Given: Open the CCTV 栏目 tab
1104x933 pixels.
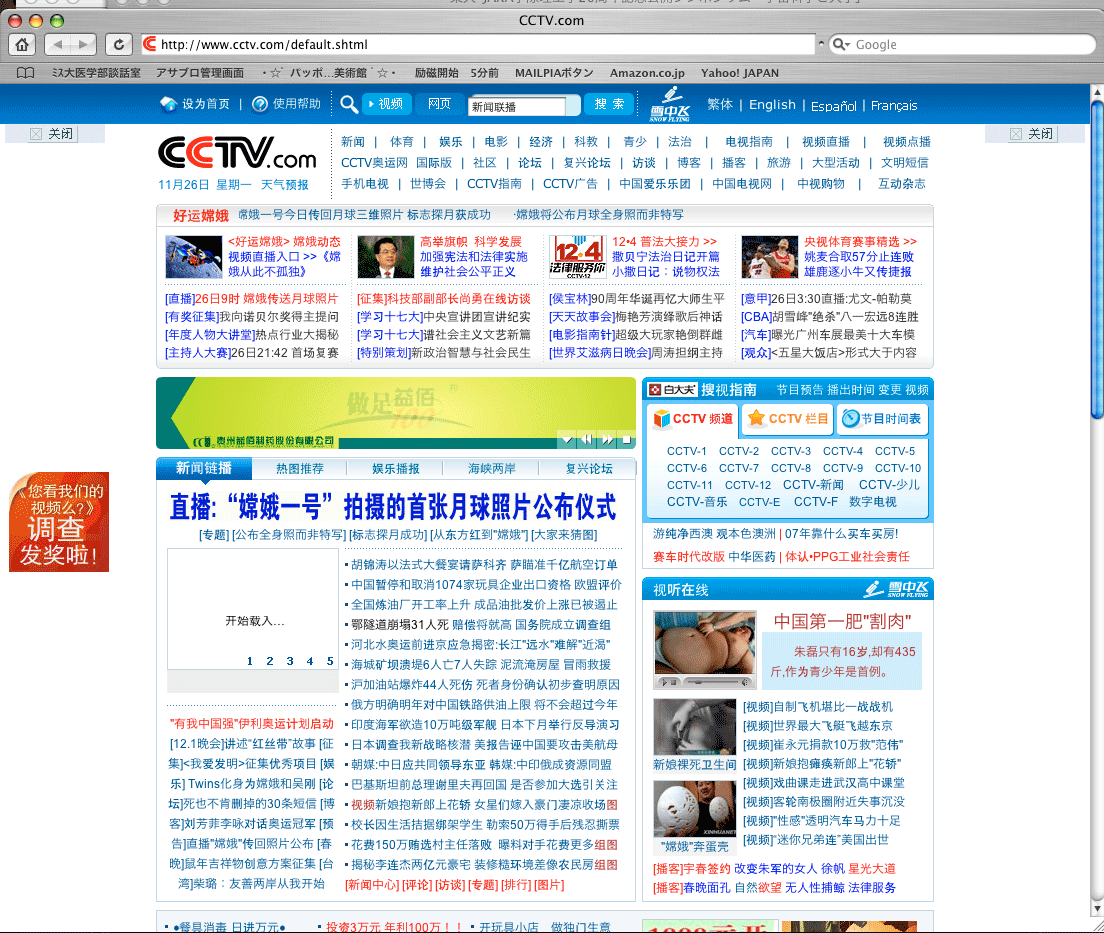Looking at the screenshot, I should click(787, 419).
